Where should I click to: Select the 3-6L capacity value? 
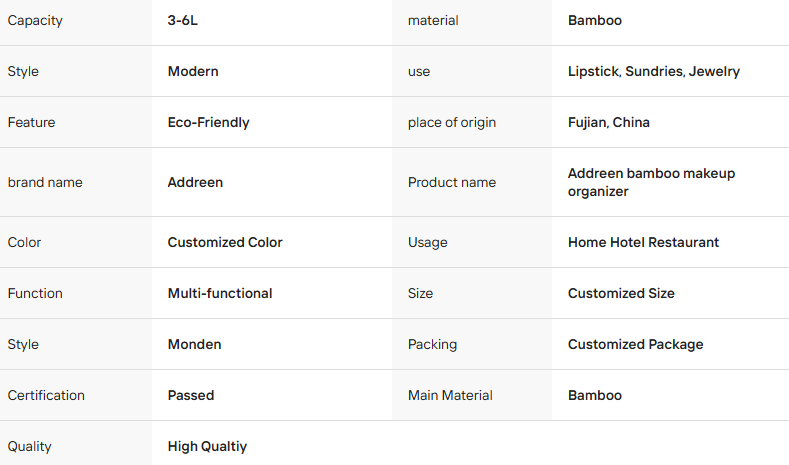click(183, 21)
